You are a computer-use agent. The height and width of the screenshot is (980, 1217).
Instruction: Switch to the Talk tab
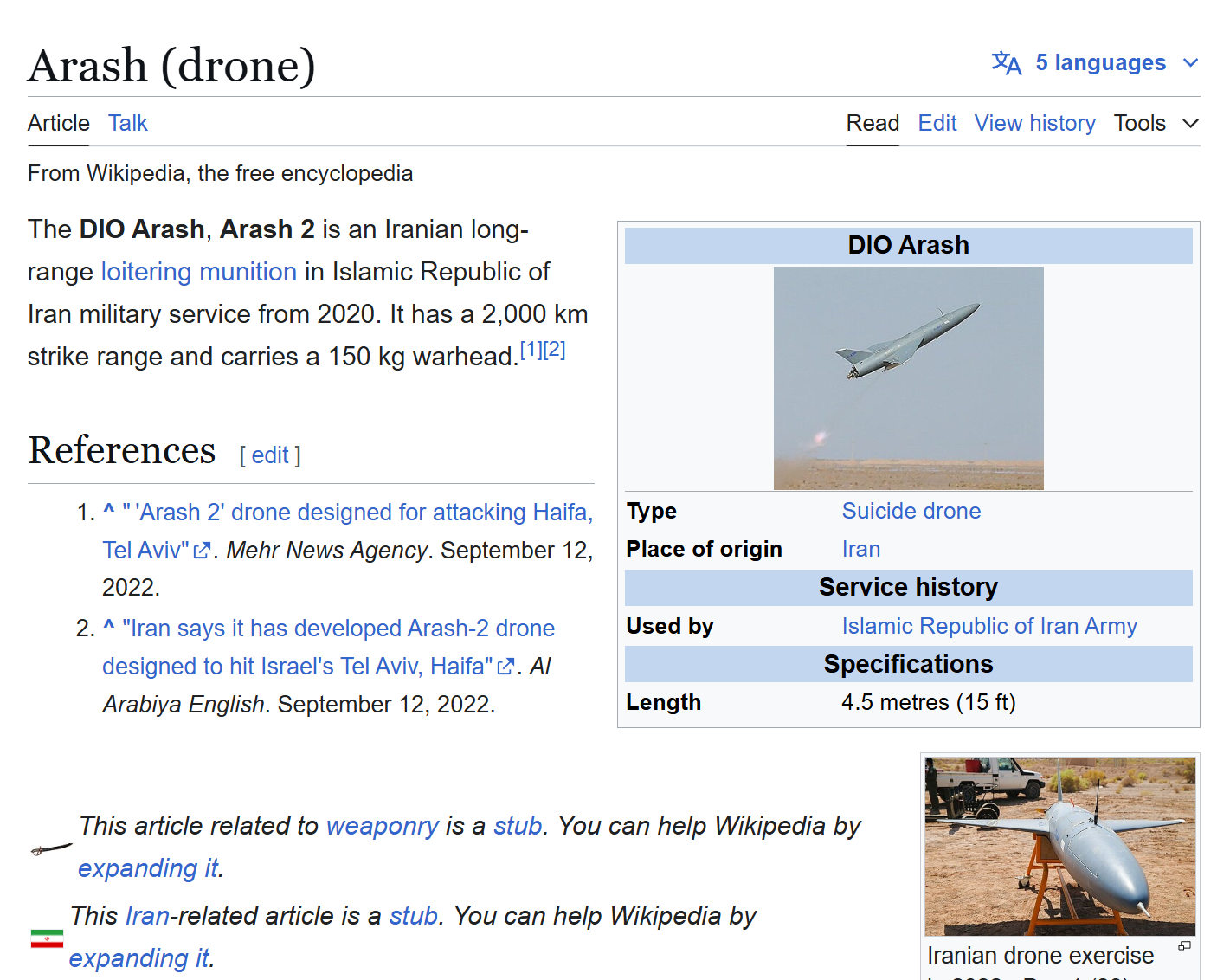point(128,123)
